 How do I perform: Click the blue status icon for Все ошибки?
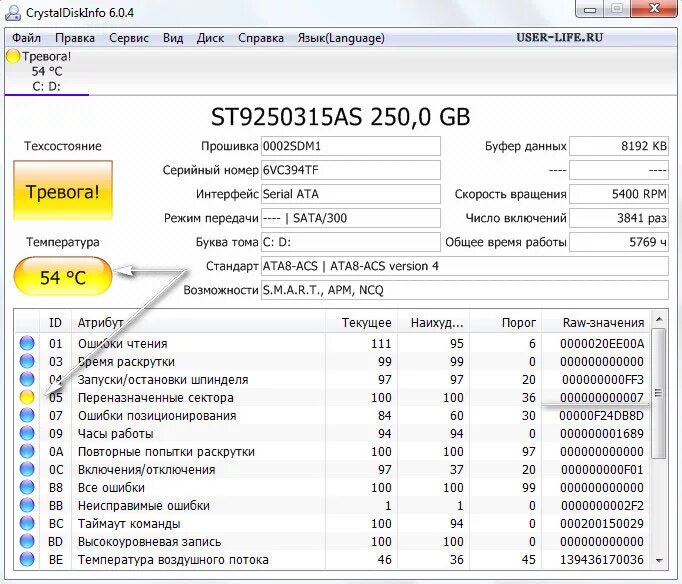27,487
